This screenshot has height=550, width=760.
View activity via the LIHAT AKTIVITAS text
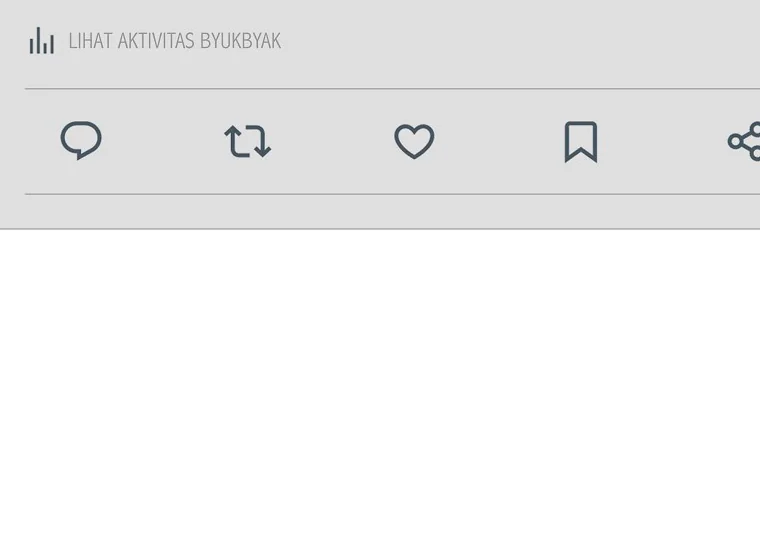[131, 41]
